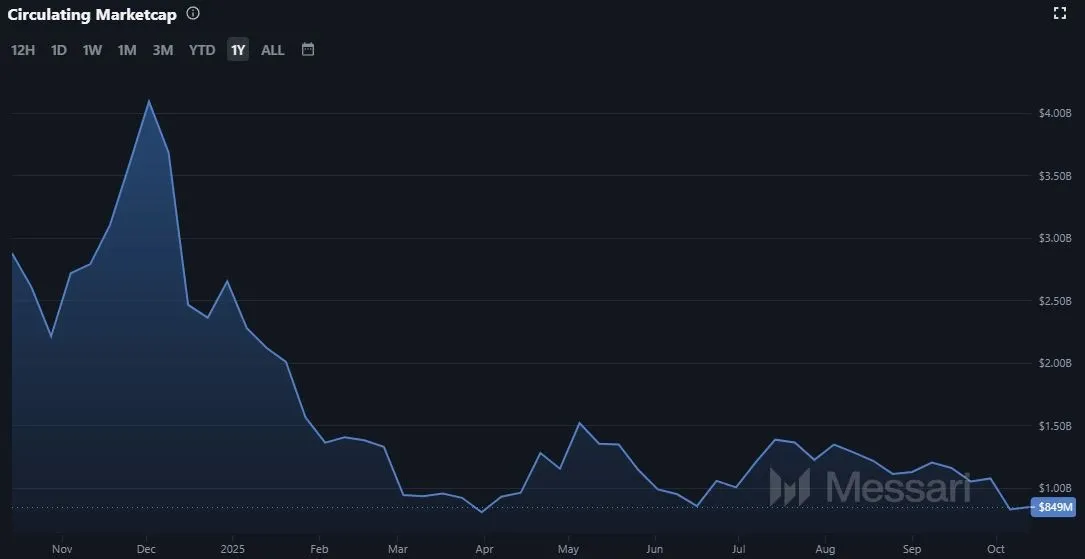Switch to the 1D time range
The width and height of the screenshot is (1085, 559).
(59, 50)
